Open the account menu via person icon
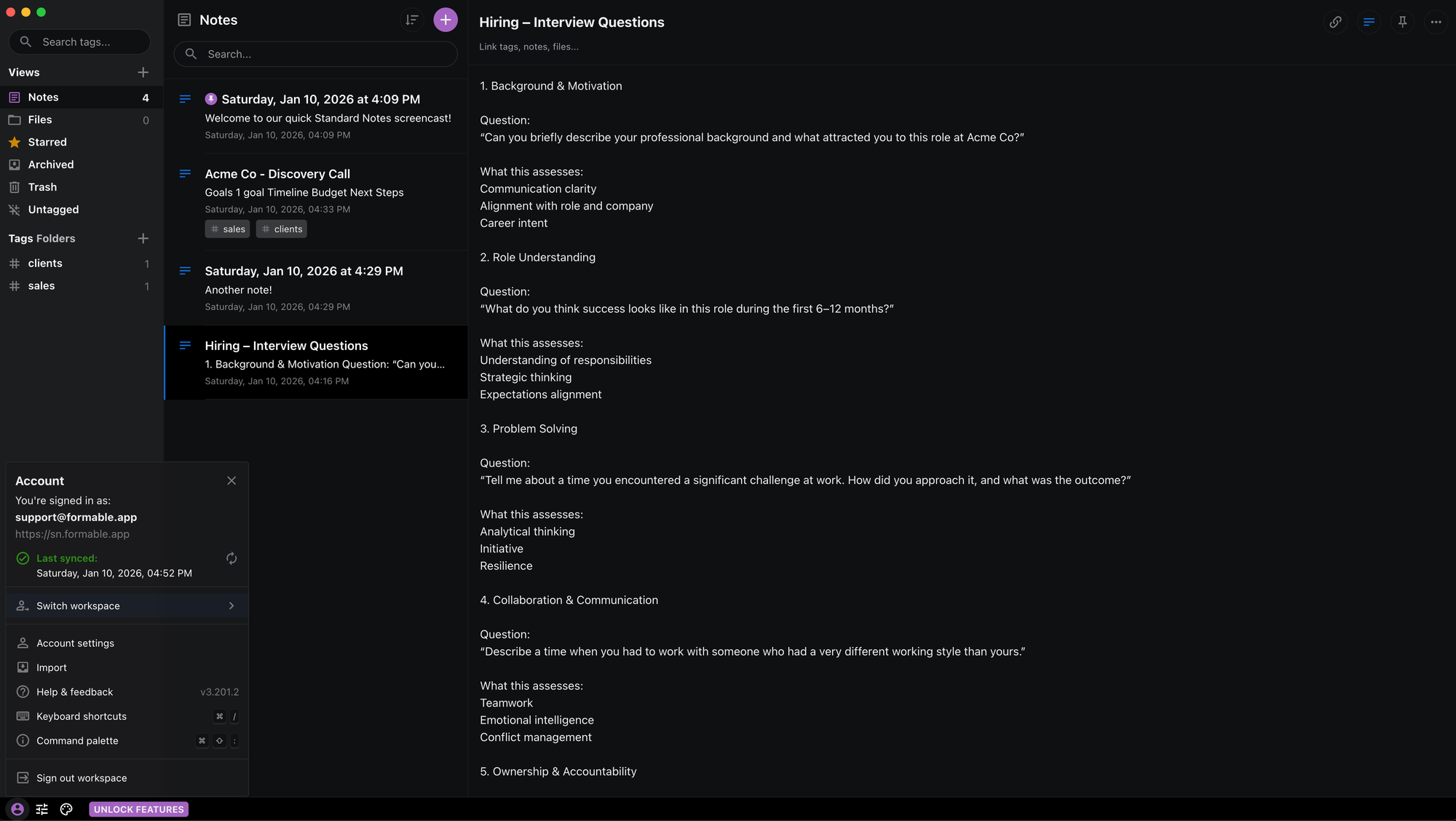This screenshot has height=821, width=1456. click(x=17, y=809)
